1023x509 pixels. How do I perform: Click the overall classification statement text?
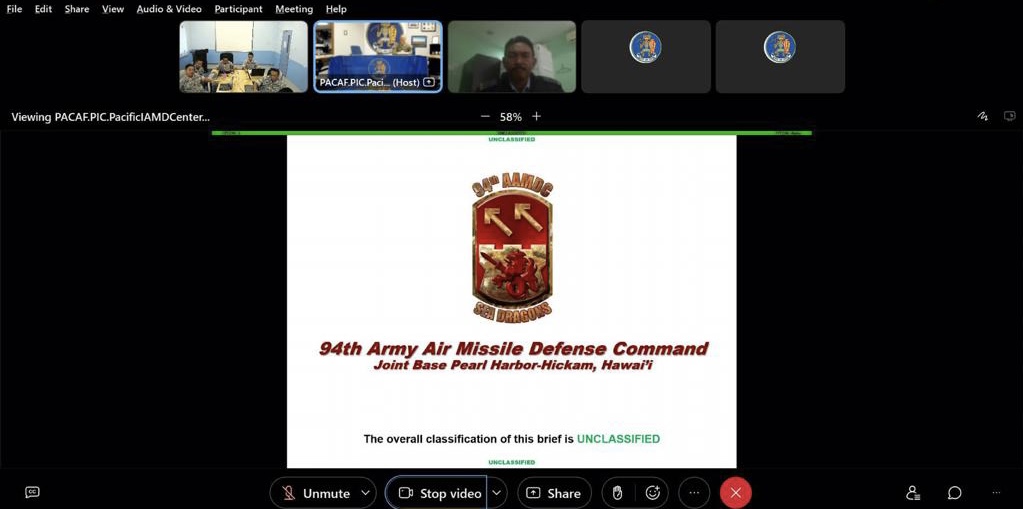(x=512, y=439)
